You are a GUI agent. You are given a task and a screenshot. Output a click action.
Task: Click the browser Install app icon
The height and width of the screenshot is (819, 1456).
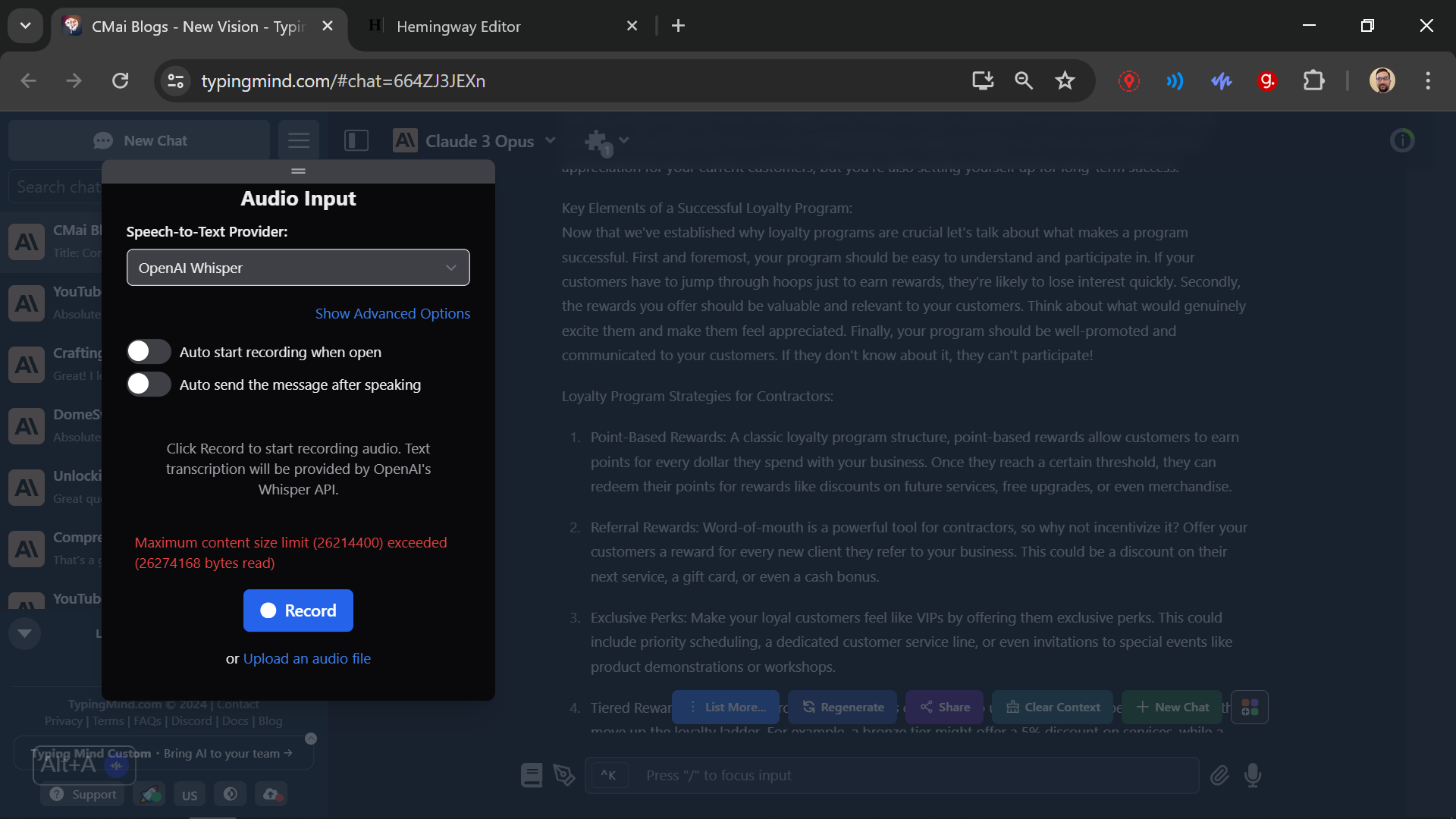click(x=983, y=80)
